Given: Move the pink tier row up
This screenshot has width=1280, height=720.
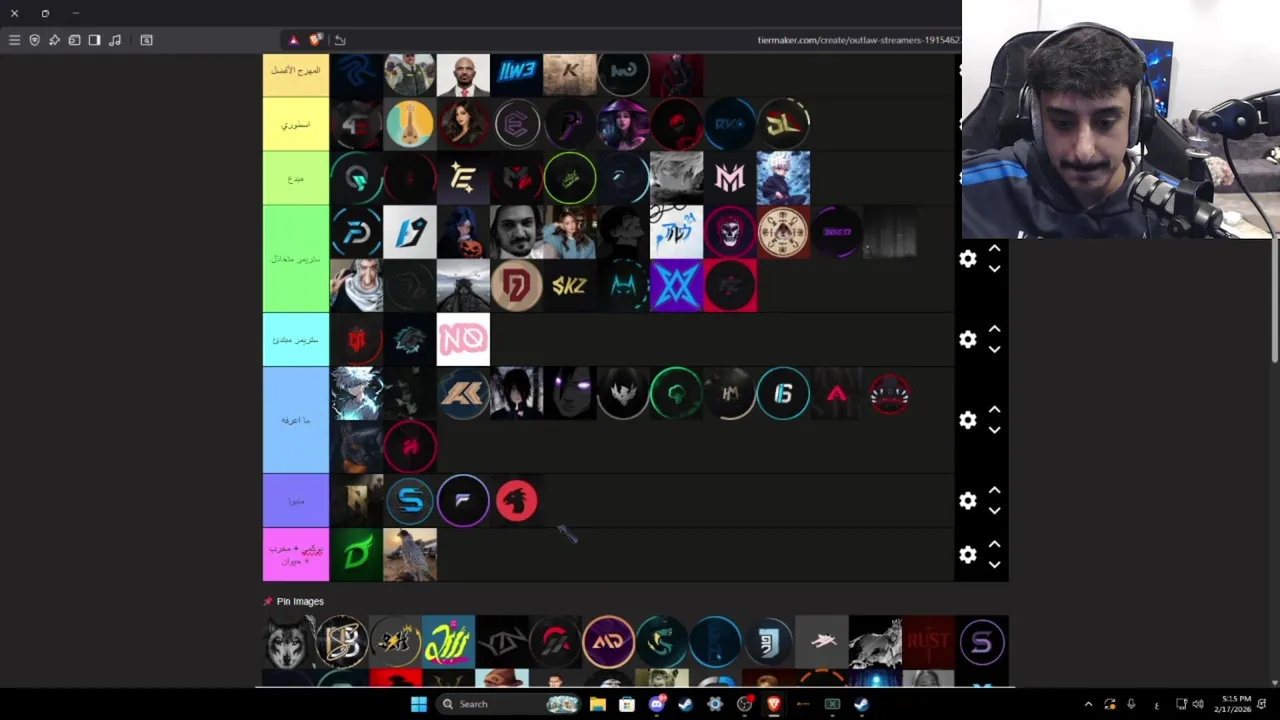Looking at the screenshot, I should 994,544.
